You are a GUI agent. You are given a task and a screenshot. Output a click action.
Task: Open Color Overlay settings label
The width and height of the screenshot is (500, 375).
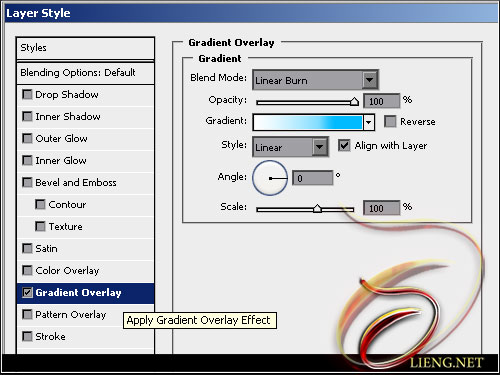point(67,271)
